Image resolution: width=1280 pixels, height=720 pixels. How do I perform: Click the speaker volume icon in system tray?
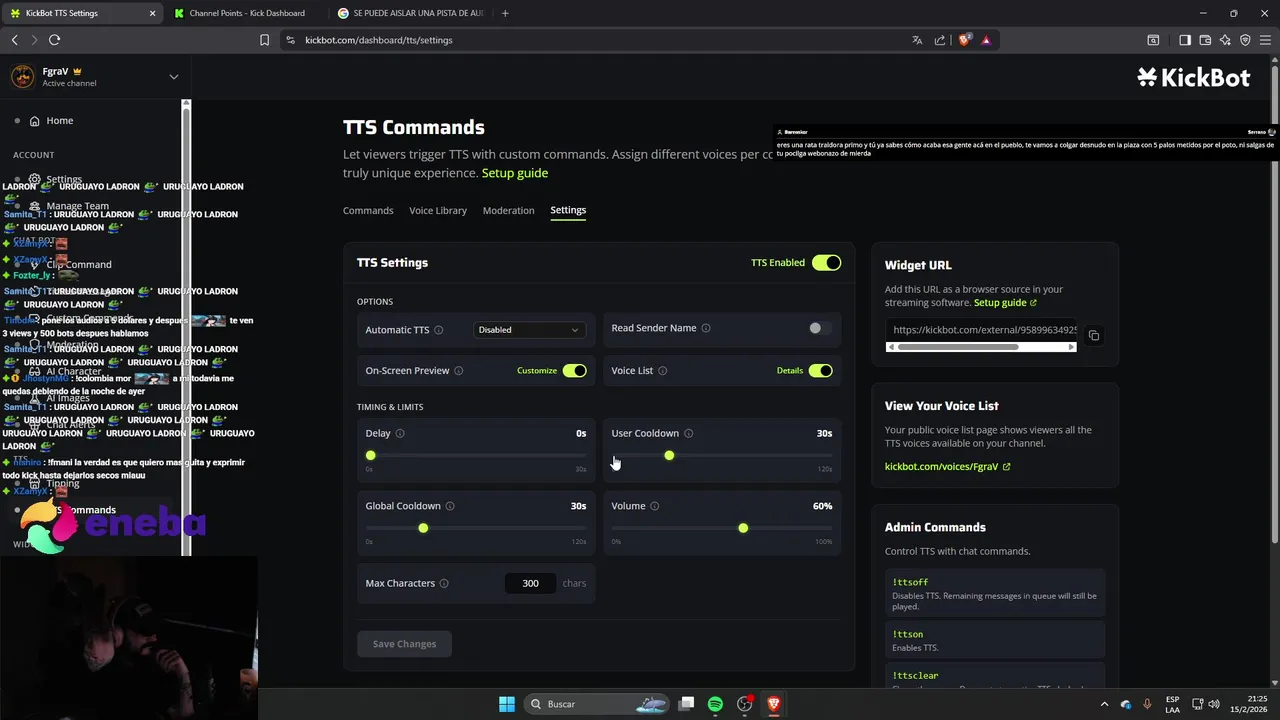point(1215,704)
